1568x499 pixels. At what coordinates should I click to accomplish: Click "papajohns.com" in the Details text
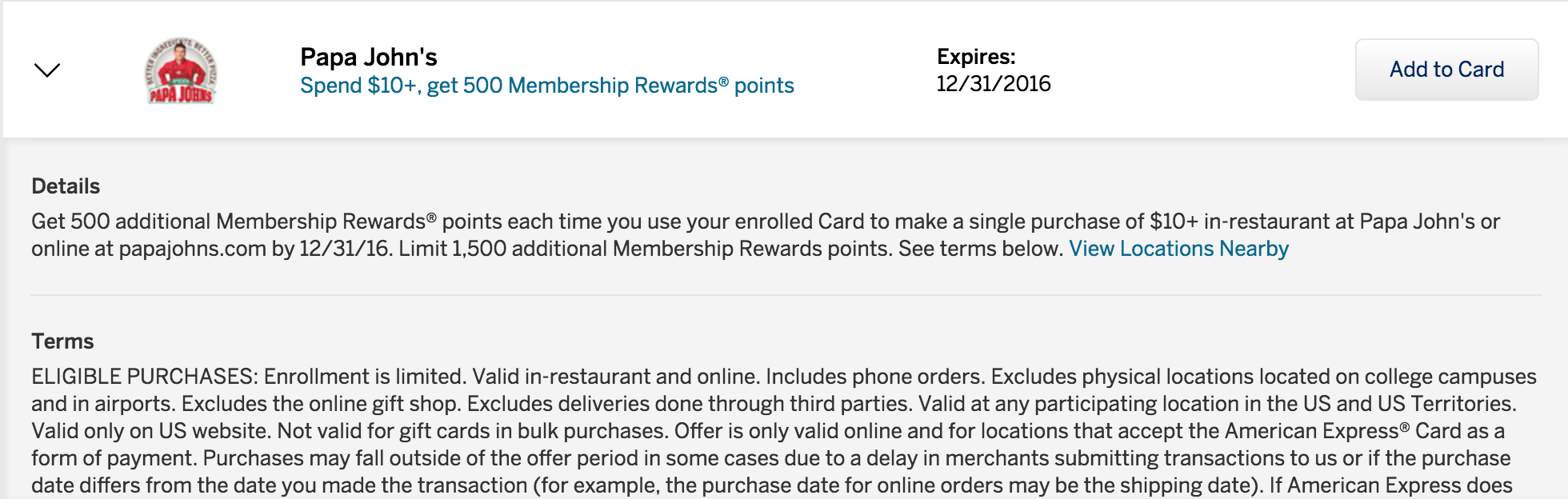point(192,249)
